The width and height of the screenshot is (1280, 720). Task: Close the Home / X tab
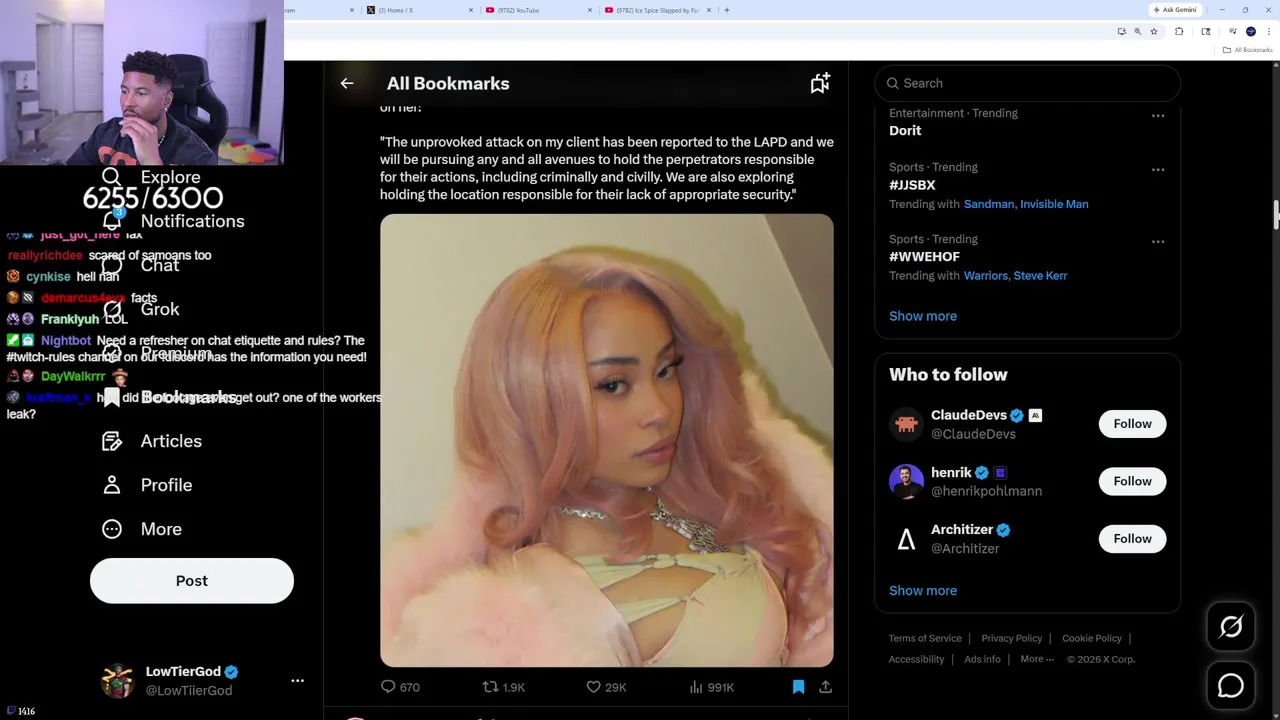(471, 10)
